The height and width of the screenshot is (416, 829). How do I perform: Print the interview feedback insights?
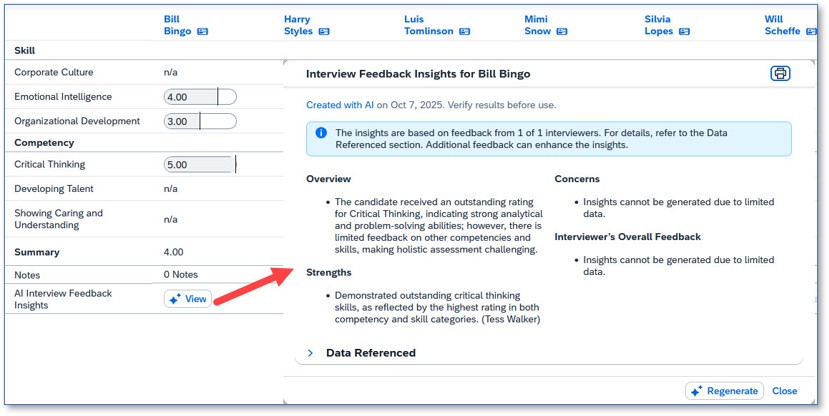coord(780,74)
